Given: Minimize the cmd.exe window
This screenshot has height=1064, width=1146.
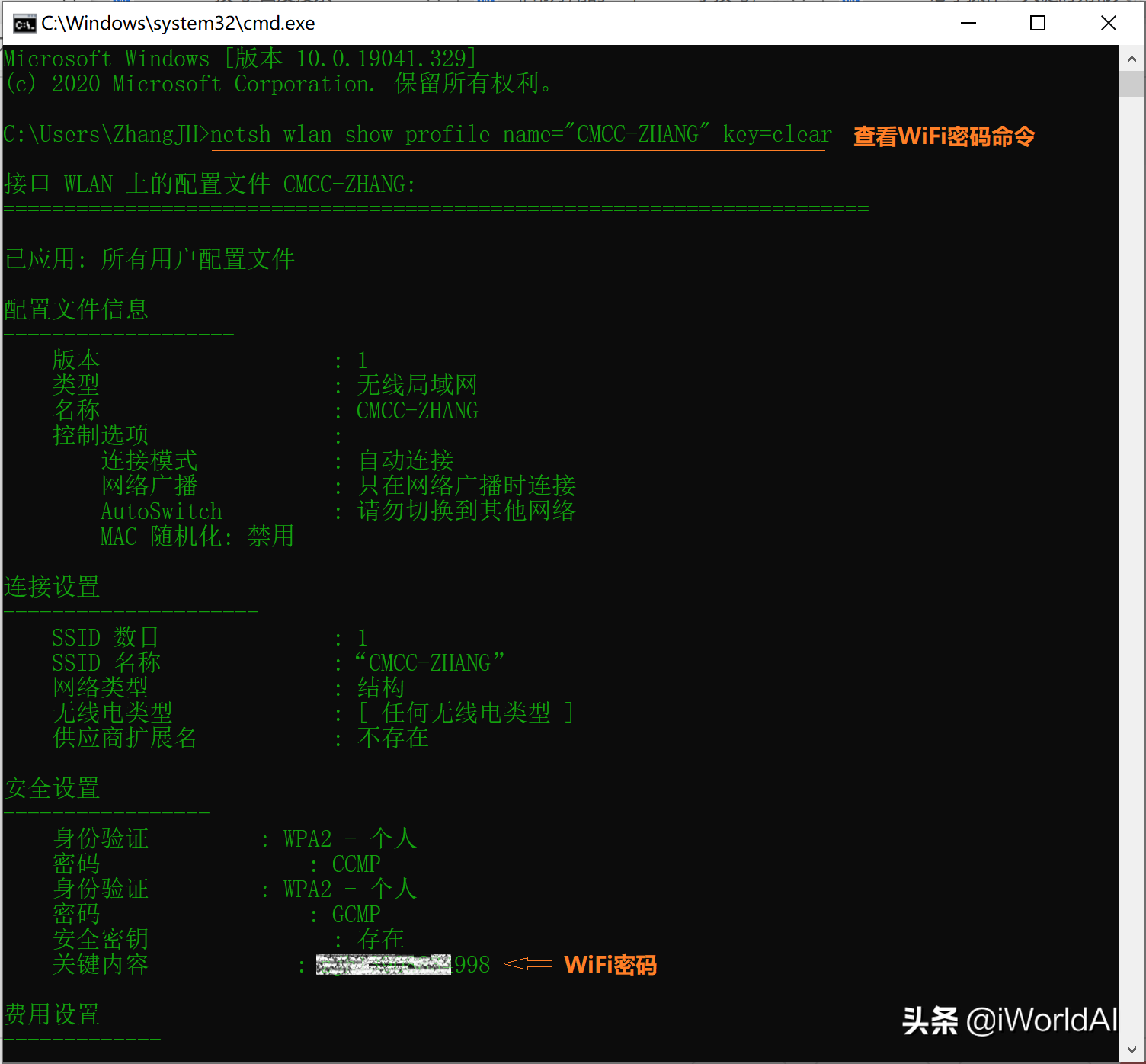Looking at the screenshot, I should (968, 24).
